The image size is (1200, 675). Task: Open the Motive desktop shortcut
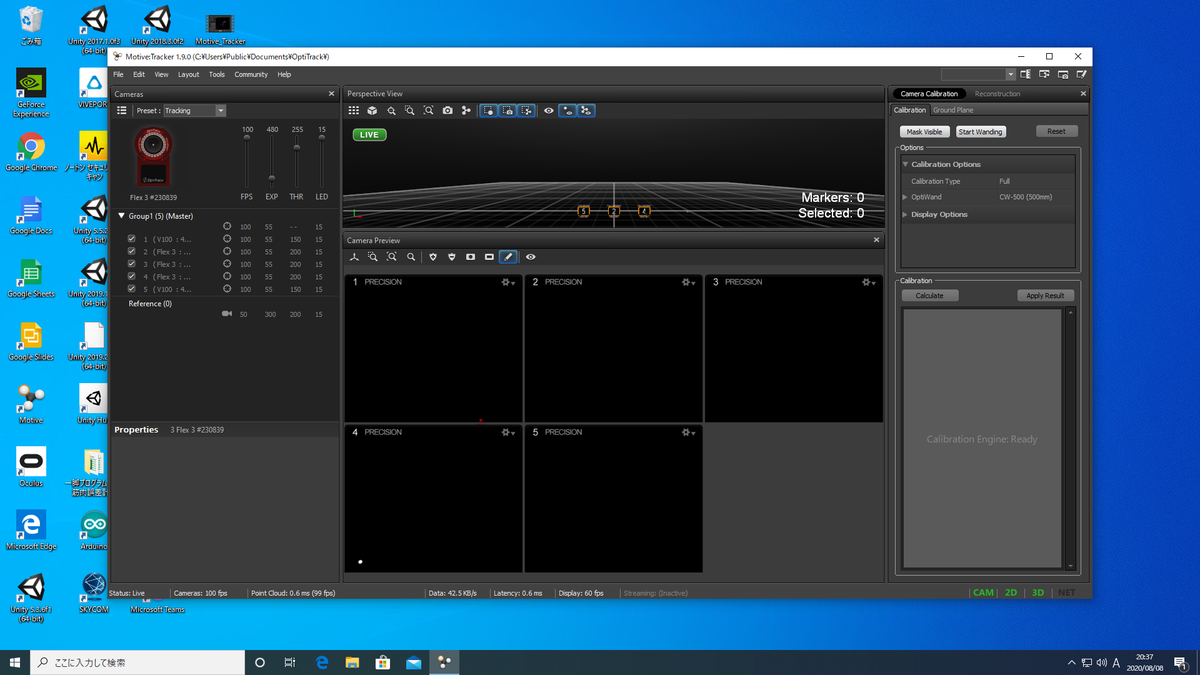[x=31, y=405]
